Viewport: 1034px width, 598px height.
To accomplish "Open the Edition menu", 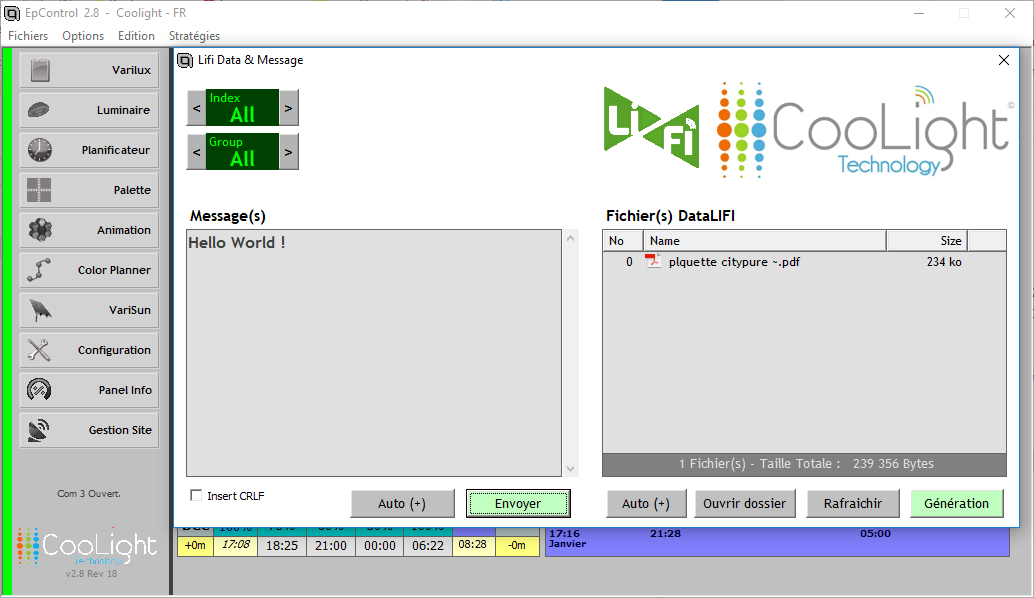I will click(x=137, y=36).
